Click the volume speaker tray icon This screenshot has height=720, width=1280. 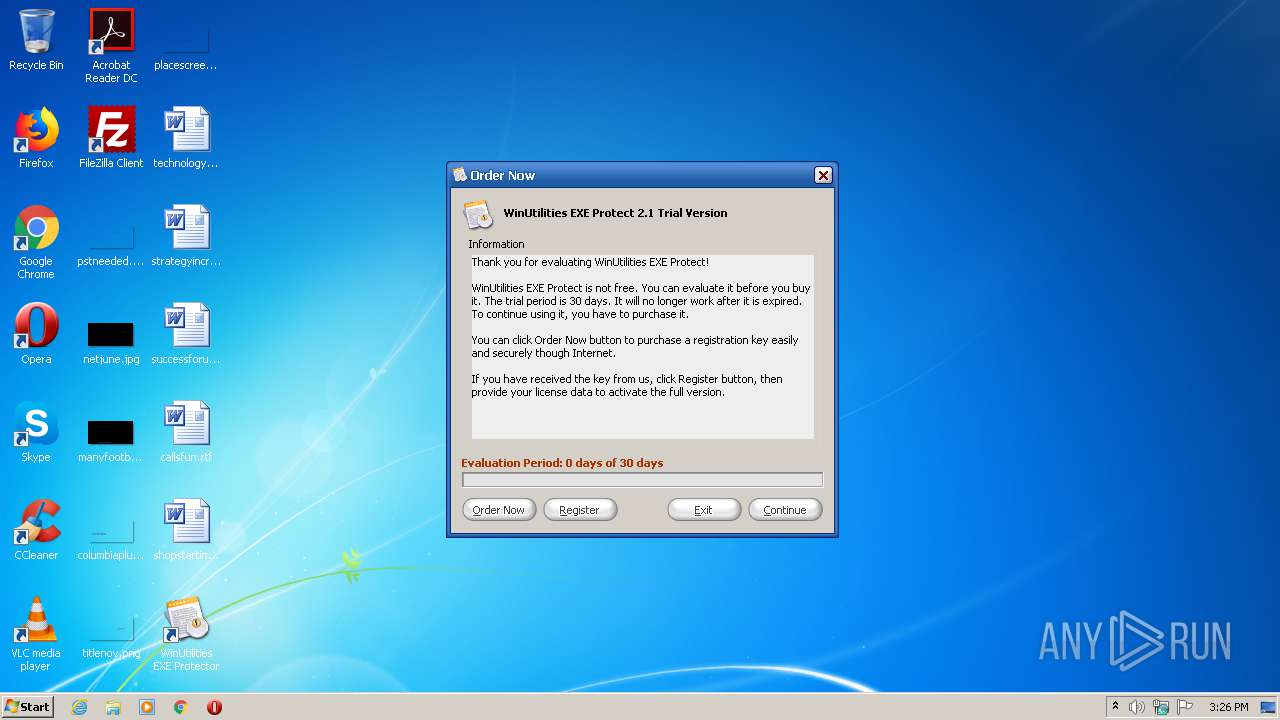point(1137,707)
